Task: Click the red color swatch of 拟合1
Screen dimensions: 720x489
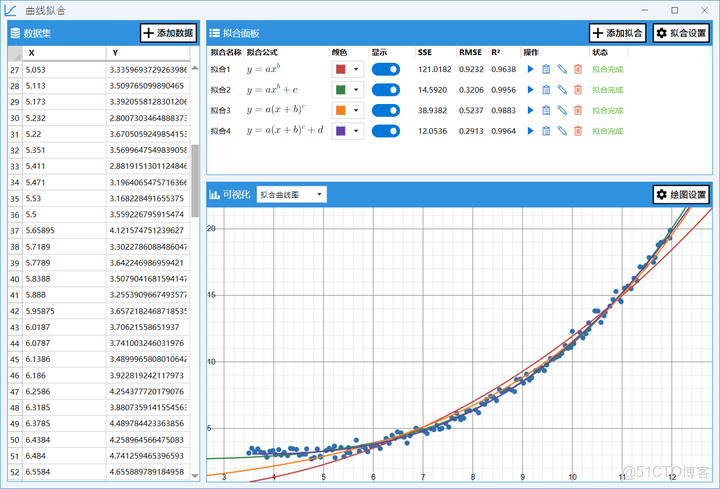Action: pos(341,69)
